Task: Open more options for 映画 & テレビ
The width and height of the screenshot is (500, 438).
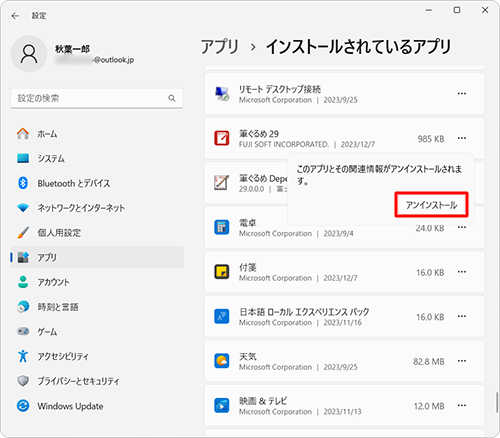Action: [x=462, y=406]
